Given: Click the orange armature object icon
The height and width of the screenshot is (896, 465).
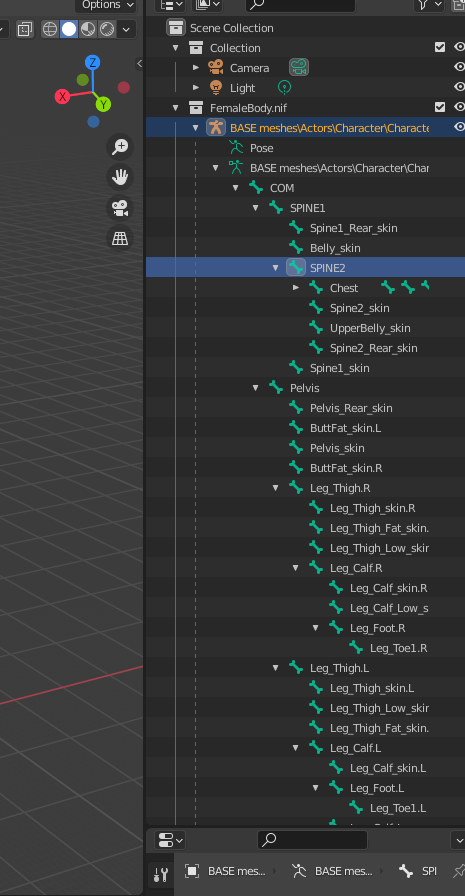Looking at the screenshot, I should click(215, 127).
